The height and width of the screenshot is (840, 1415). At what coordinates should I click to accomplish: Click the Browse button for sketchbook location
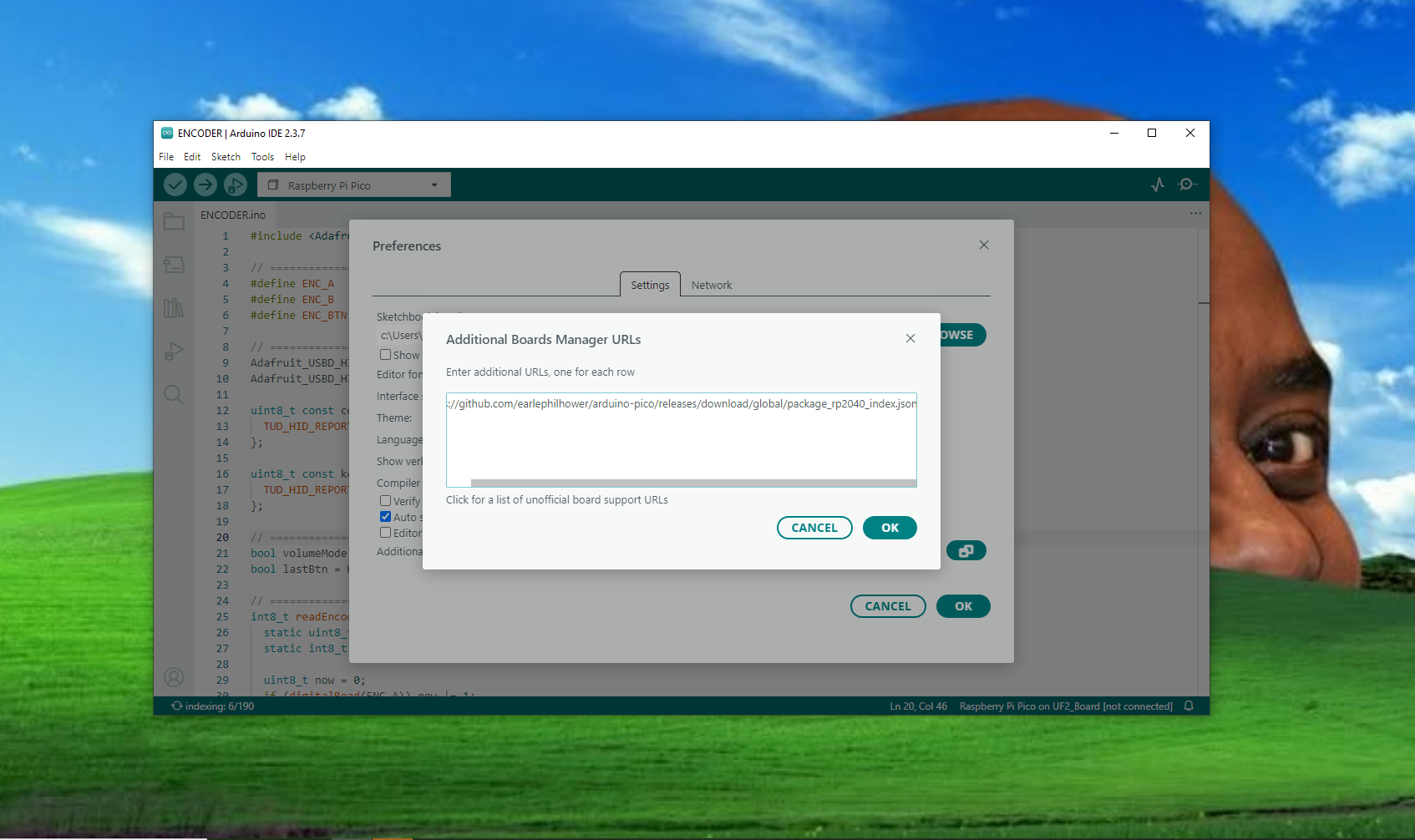pyautogui.click(x=963, y=335)
